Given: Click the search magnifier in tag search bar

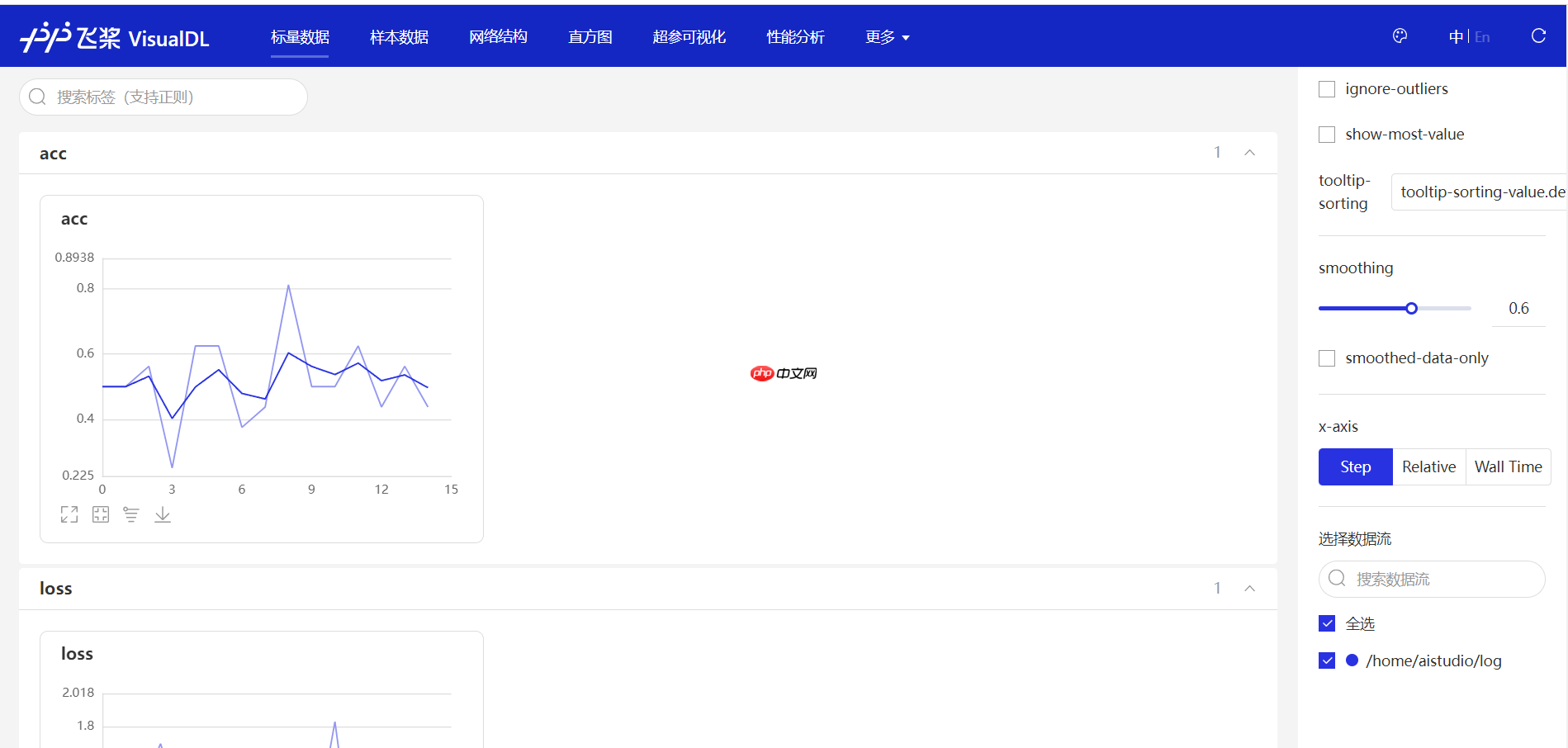Looking at the screenshot, I should 37,97.
